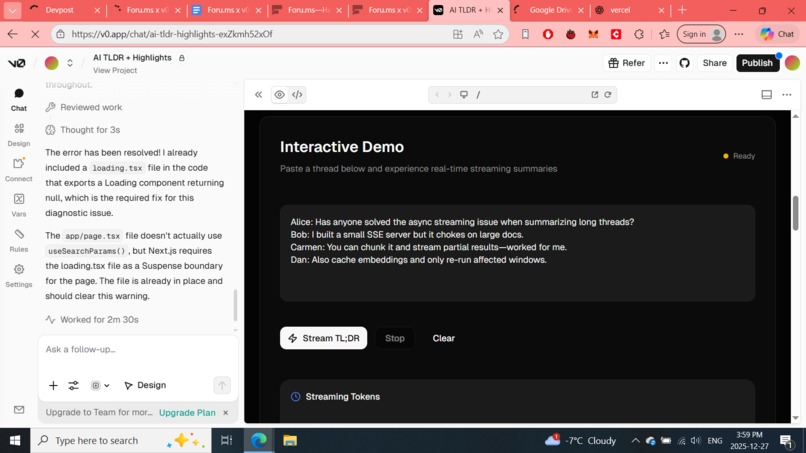Open the model selector dropdown
The width and height of the screenshot is (806, 453).
(x=100, y=385)
